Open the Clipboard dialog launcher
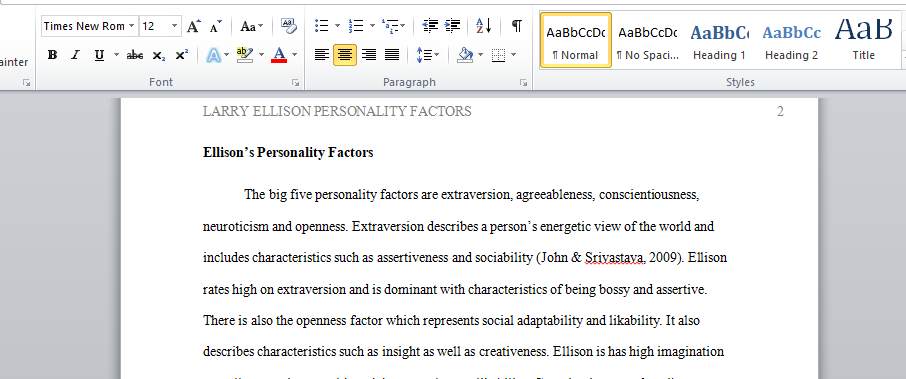The height and width of the screenshot is (379, 906). click(27, 83)
